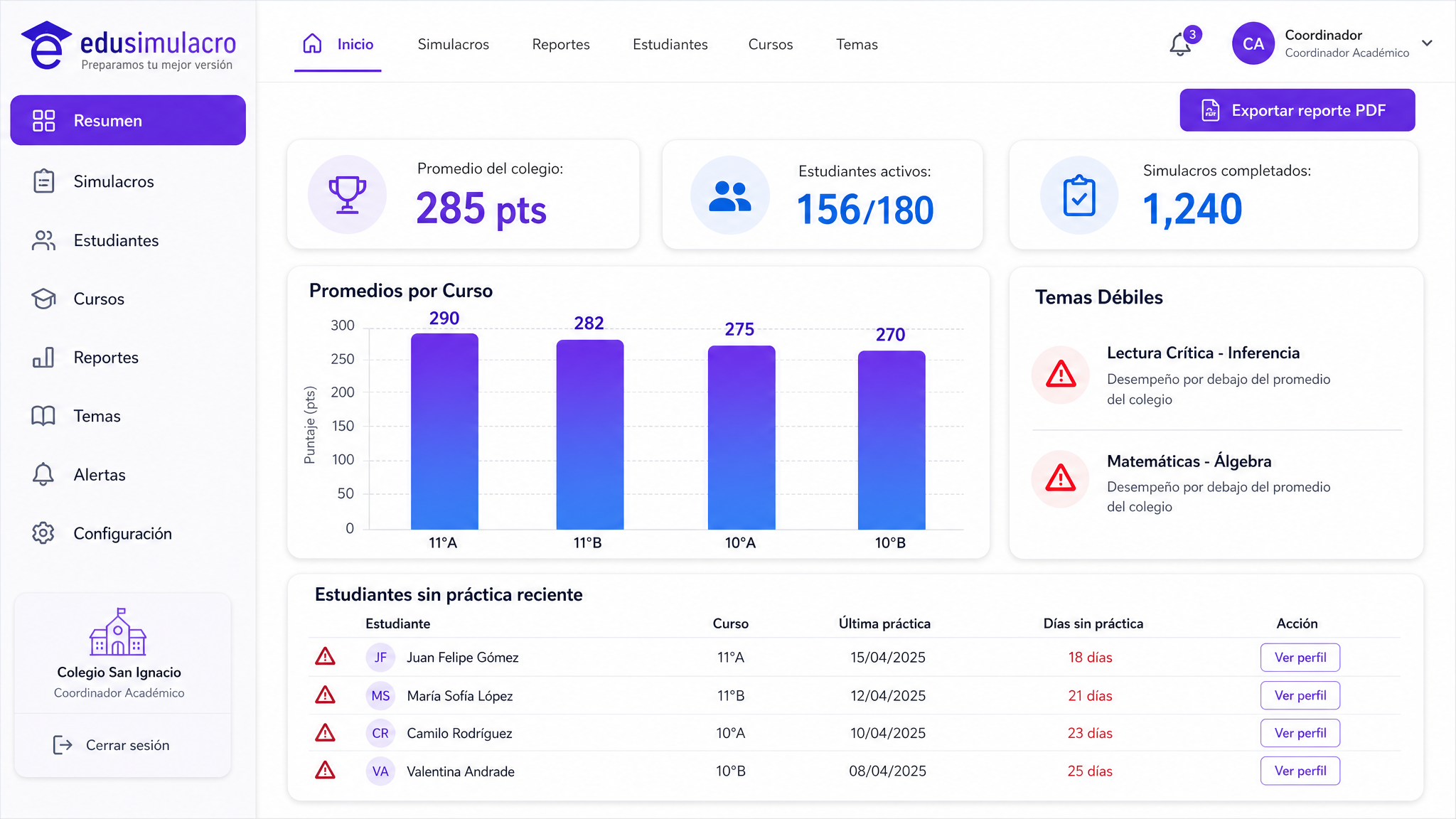Click the 12/04/2025 date cell
The width and height of the screenshot is (1456, 819).
888,696
